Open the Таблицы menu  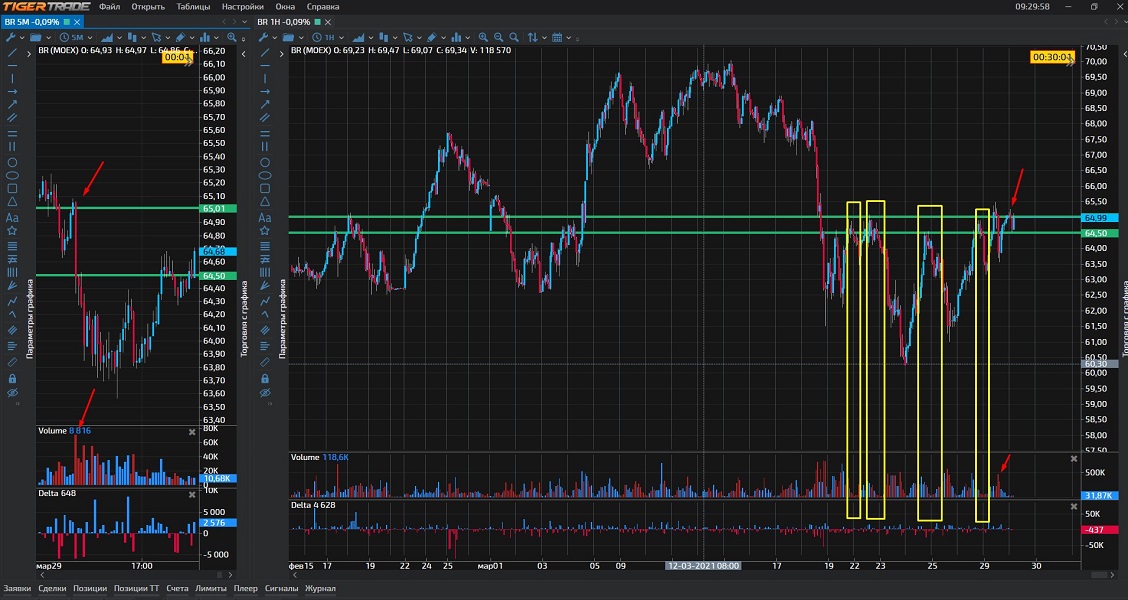(x=194, y=6)
